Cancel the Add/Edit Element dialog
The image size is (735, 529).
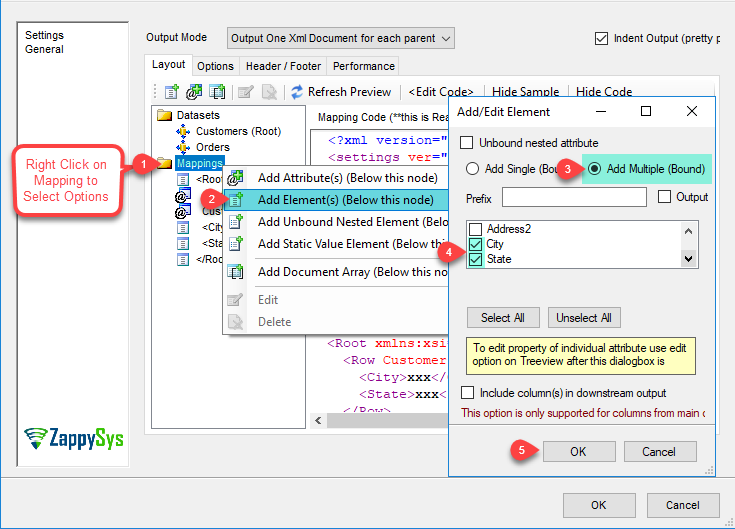click(660, 452)
